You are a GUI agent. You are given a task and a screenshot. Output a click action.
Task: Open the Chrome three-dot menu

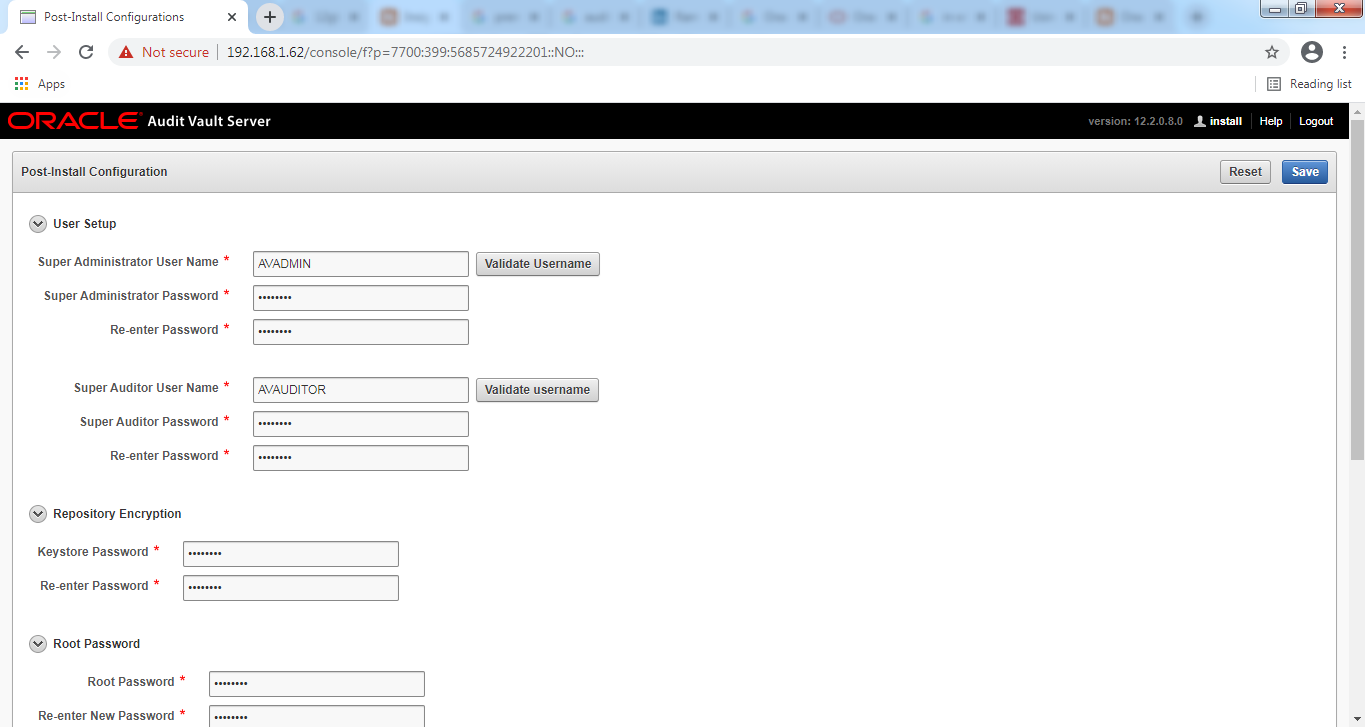coord(1344,52)
